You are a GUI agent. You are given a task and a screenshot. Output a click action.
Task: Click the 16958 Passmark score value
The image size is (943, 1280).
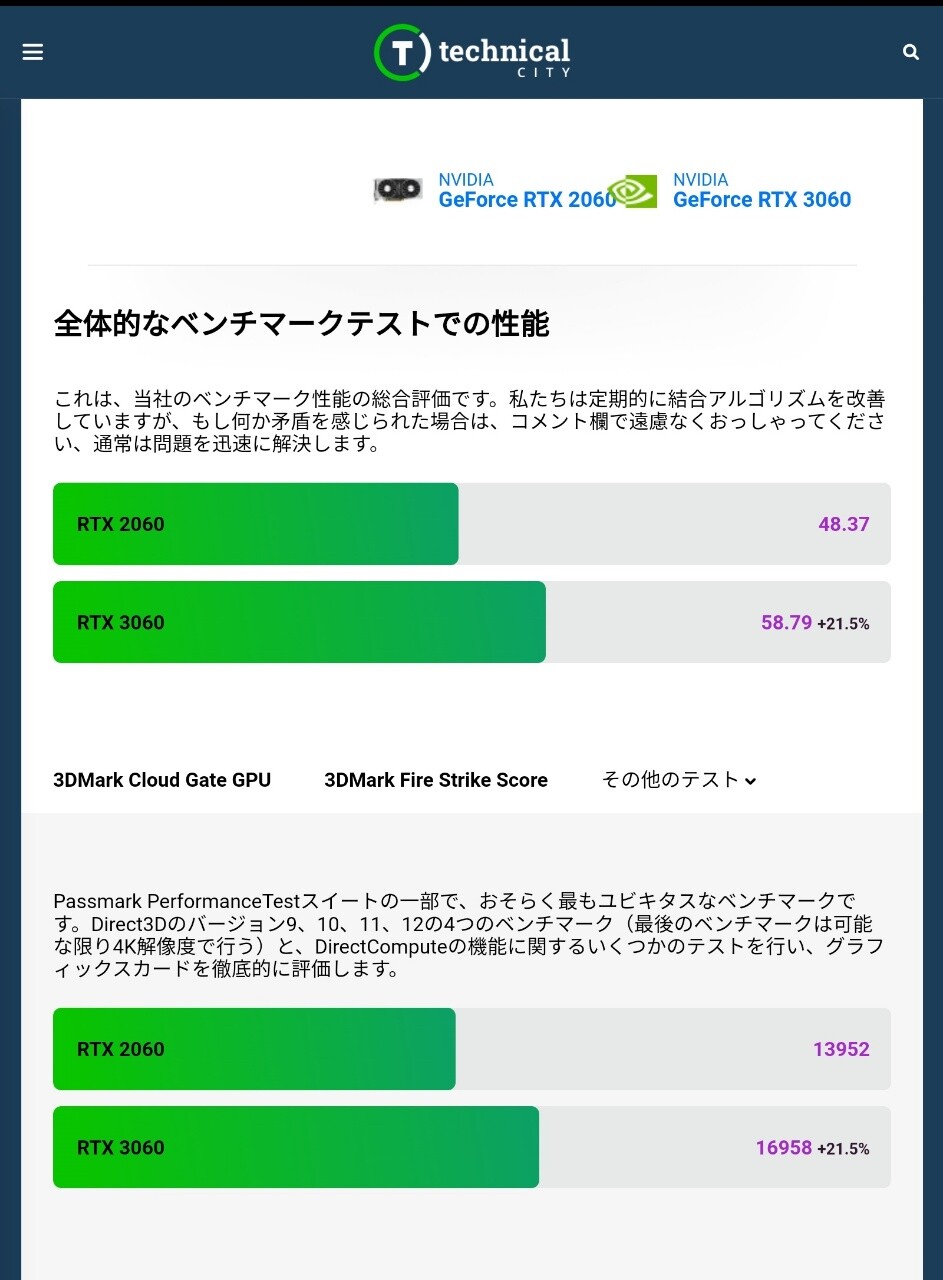(x=783, y=1147)
